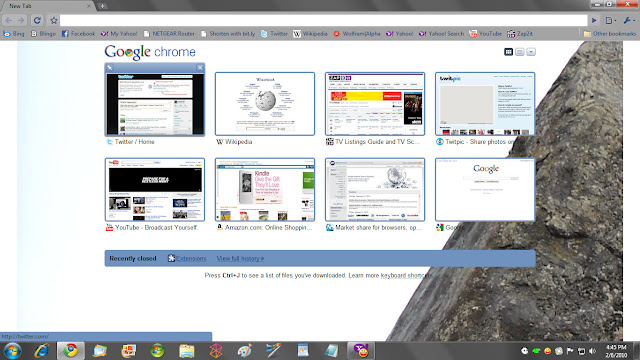The image size is (640, 360).
Task: Open the Twitpic thumbnail
Action: click(485, 104)
